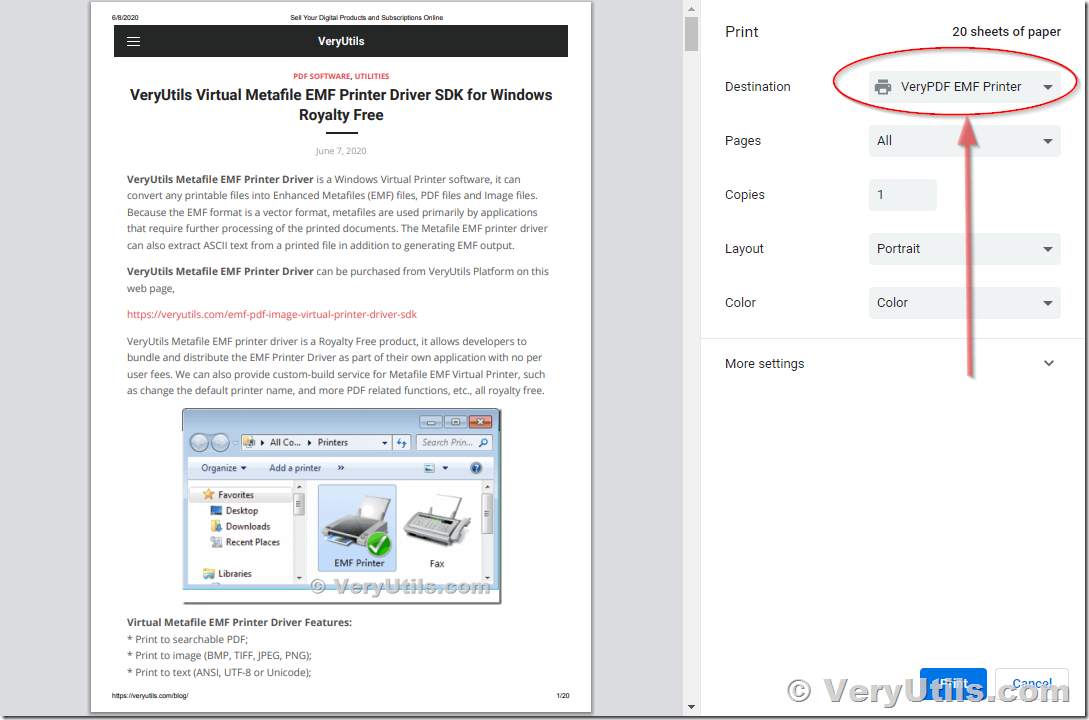Viewport: 1089px width, 720px height.
Task: Open the view options dropdown arrow
Action: (445, 469)
